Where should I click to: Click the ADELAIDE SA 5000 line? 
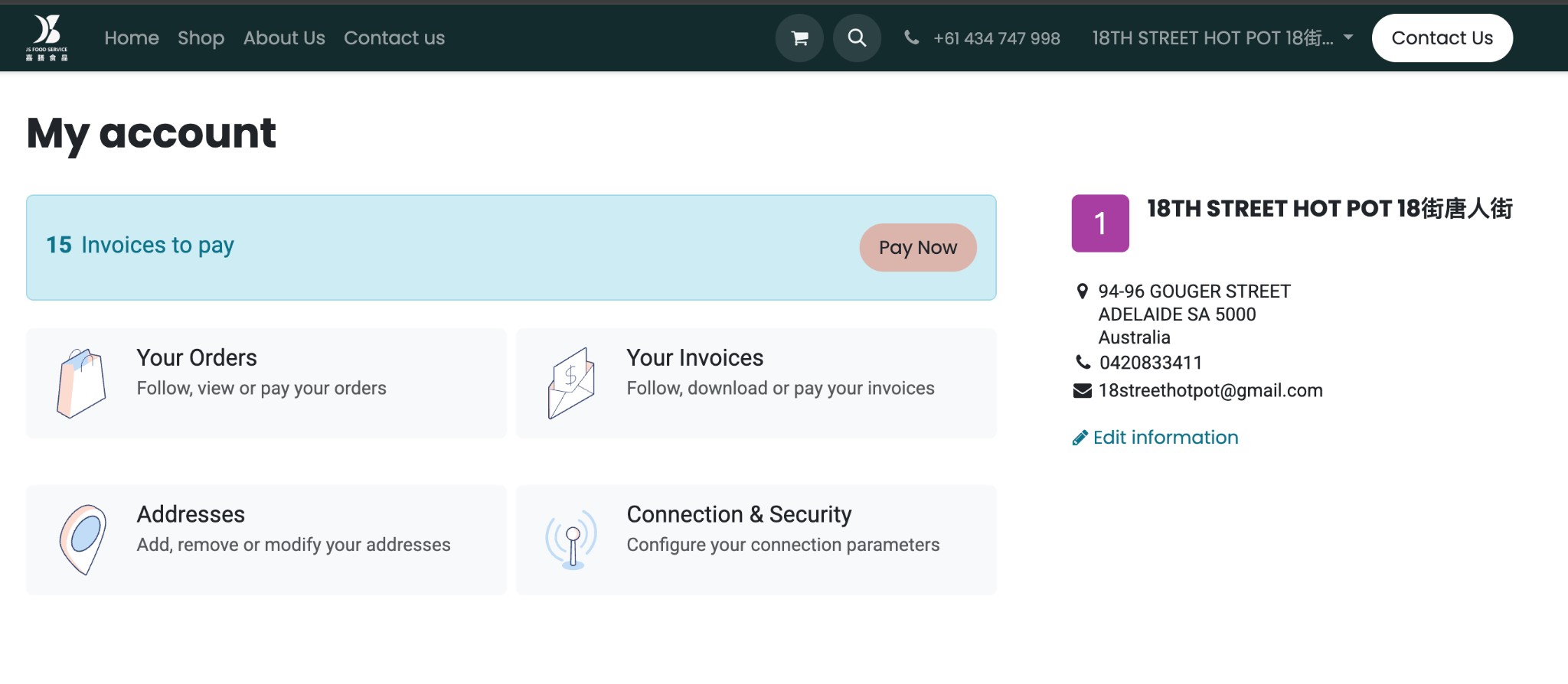point(1177,314)
